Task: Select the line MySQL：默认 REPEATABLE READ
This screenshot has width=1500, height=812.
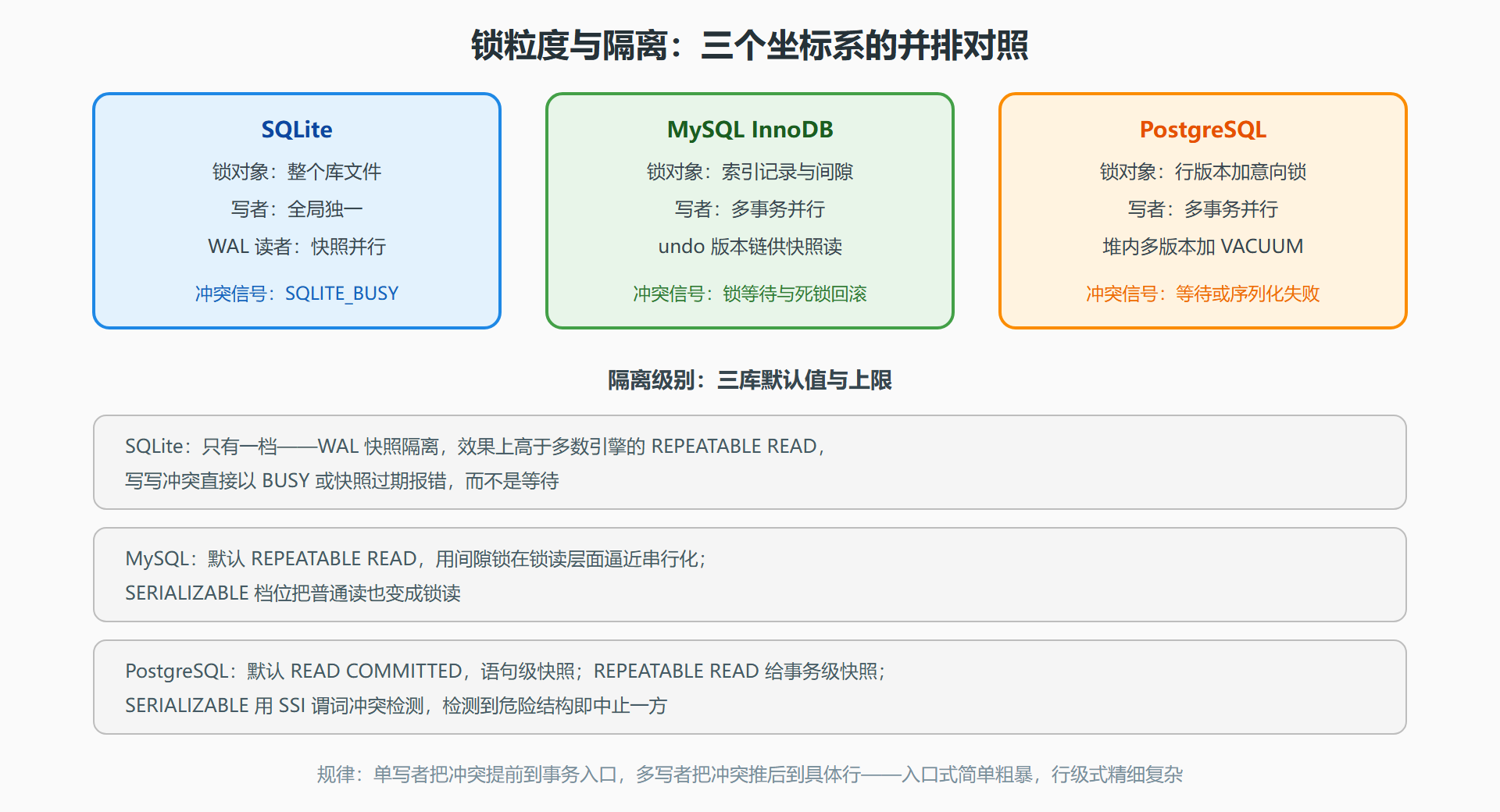Action: pos(416,559)
